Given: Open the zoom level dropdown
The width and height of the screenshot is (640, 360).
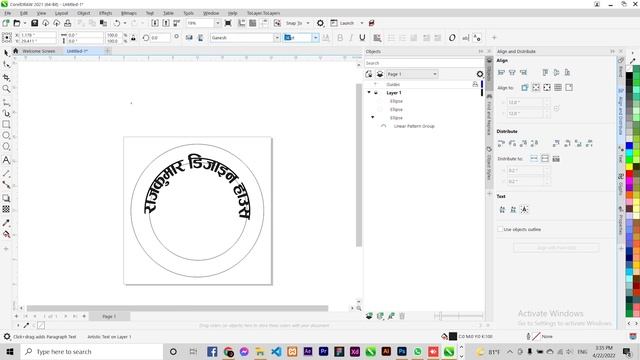Looking at the screenshot, I should 217,23.
